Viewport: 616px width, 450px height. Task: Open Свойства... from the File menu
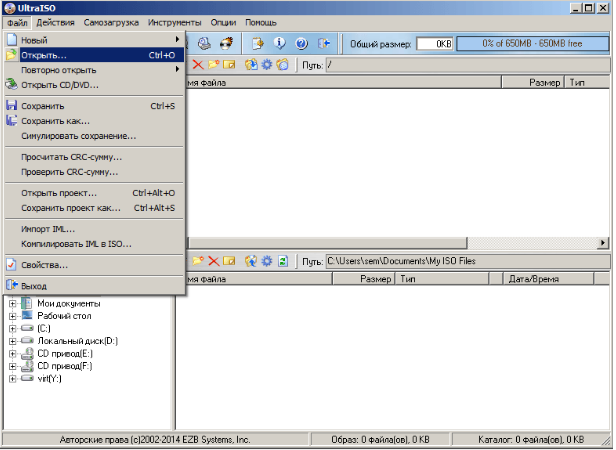[x=94, y=265]
